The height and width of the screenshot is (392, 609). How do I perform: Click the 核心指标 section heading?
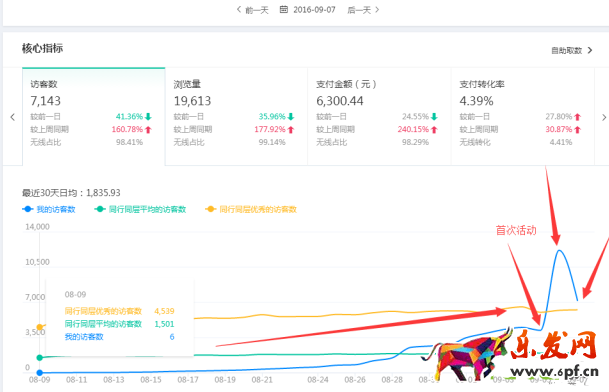[x=42, y=49]
